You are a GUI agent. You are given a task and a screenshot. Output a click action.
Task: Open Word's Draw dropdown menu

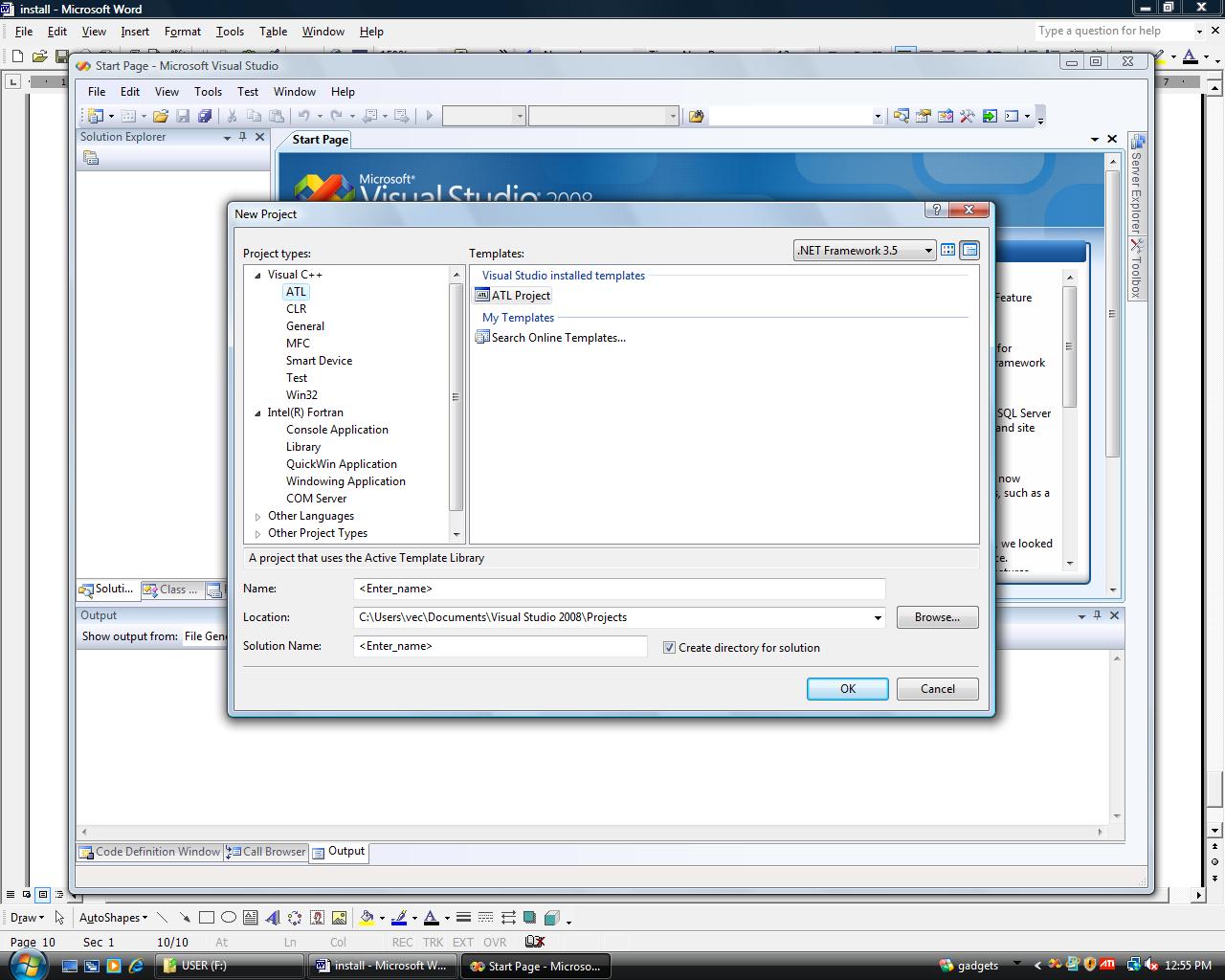pos(27,917)
